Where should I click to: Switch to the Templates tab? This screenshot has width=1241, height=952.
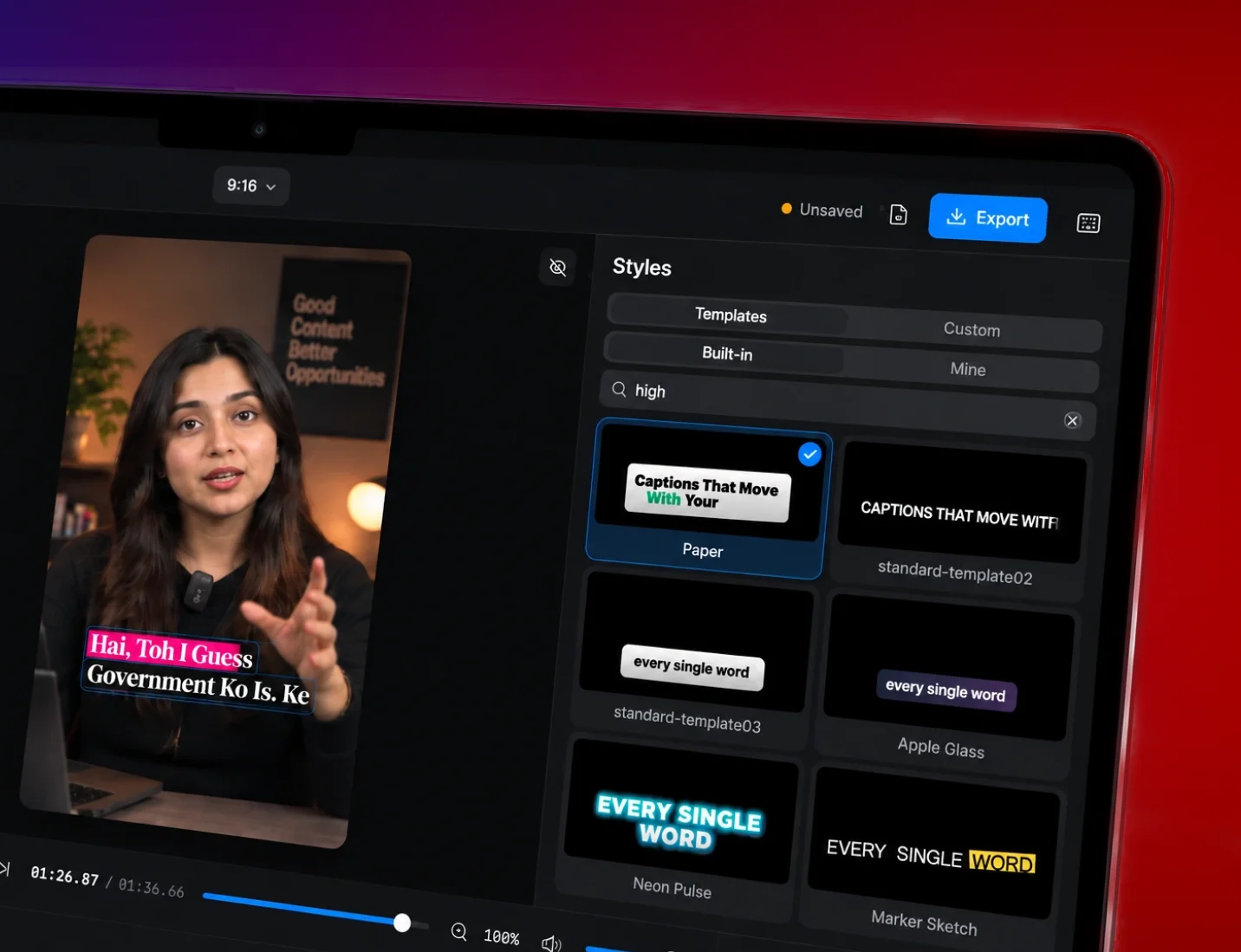729,314
